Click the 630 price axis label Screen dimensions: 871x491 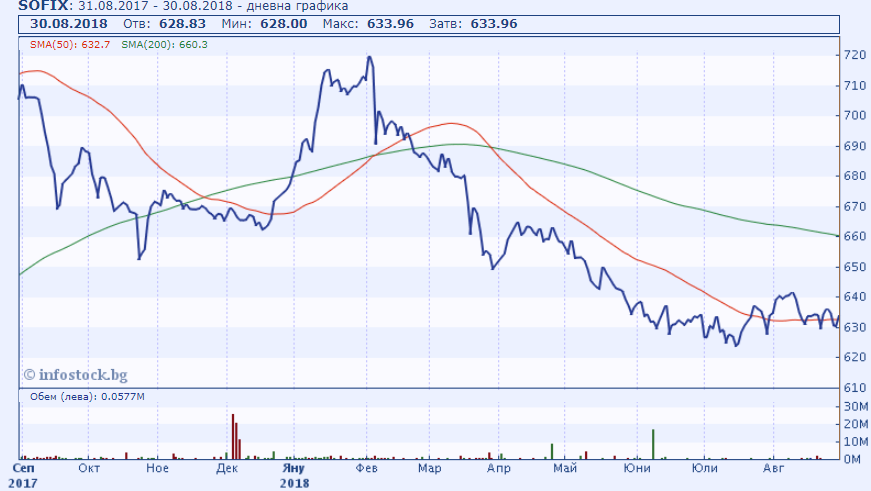(855, 327)
